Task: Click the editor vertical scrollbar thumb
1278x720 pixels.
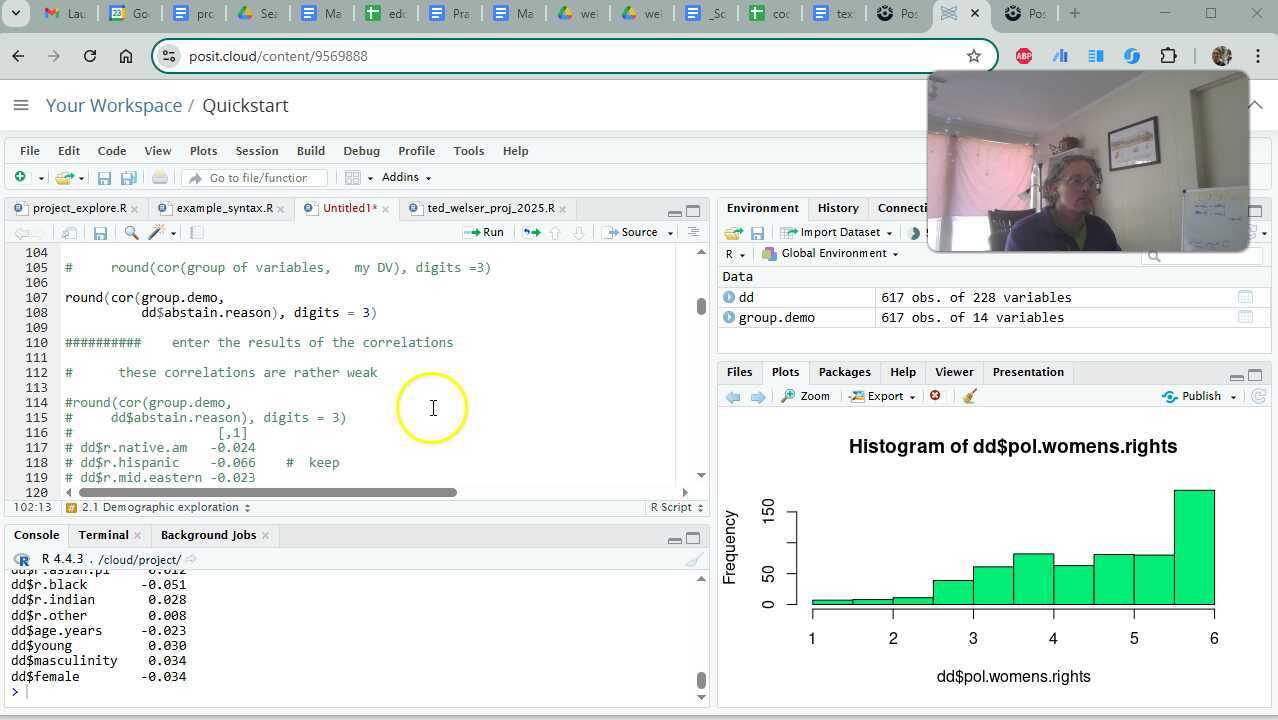Action: tap(701, 306)
